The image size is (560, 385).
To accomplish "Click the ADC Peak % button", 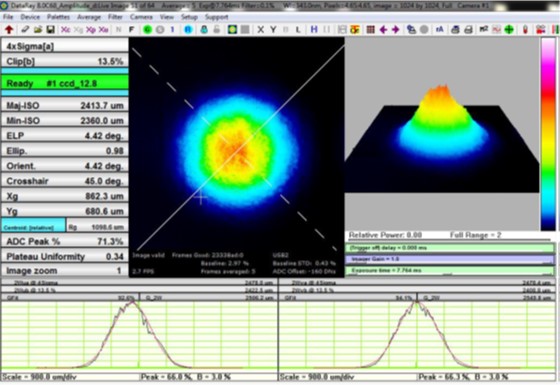I will click(x=65, y=241).
